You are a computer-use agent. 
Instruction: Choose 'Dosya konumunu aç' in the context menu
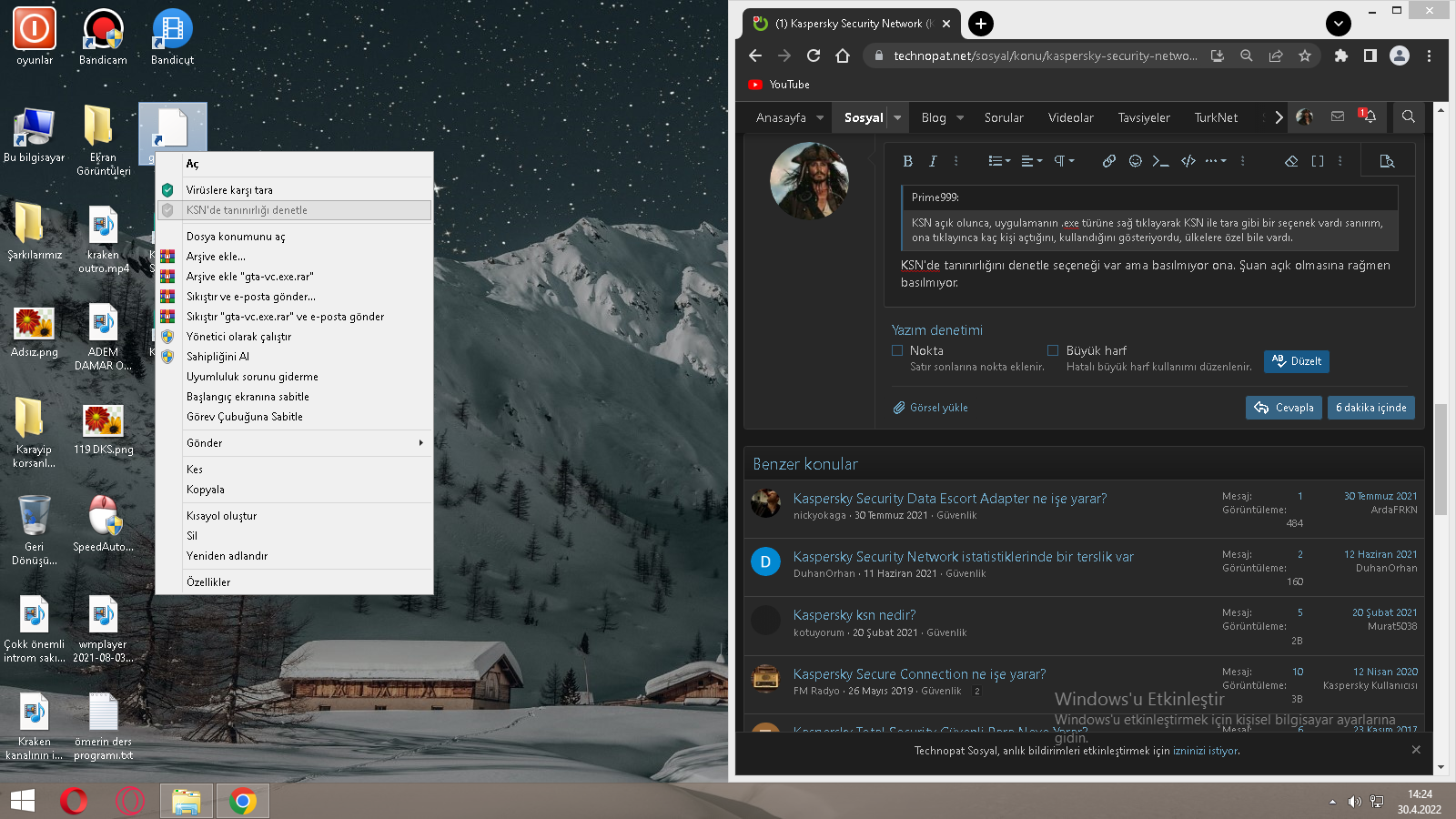coord(294,237)
